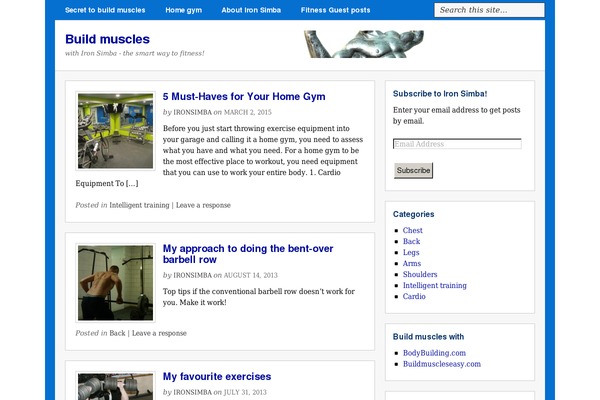Open 'My approach to doing the bent-over barbell row'
The image size is (600, 400).
coord(248,254)
